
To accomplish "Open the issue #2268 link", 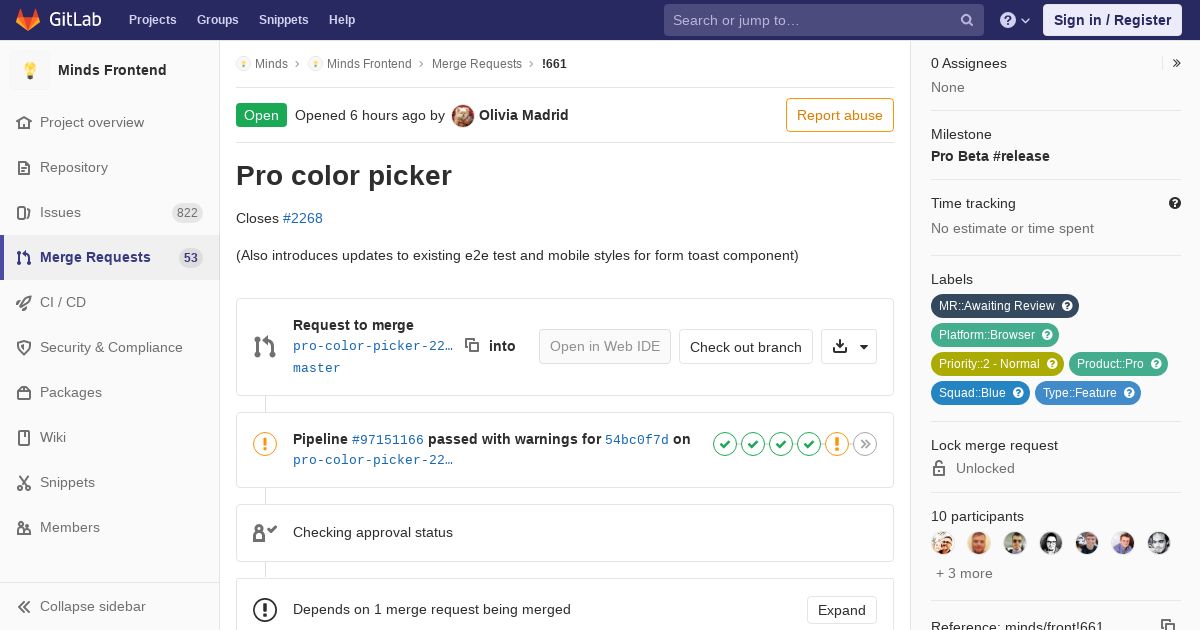I will (302, 218).
